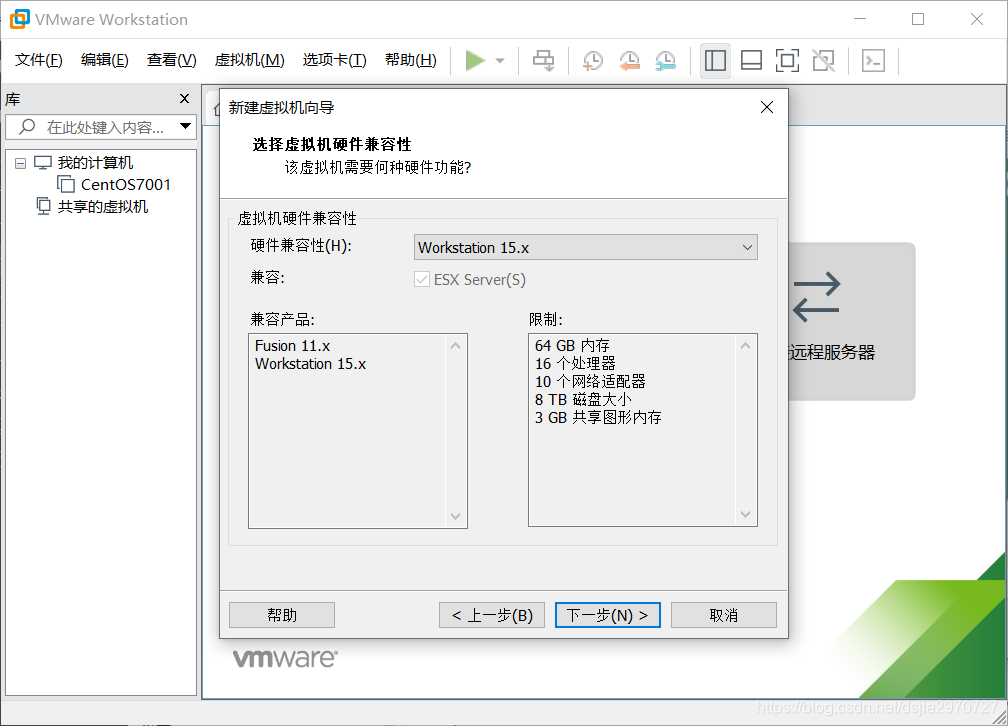1008x726 pixels.
Task: Select 我的计算机 in the library tree
Action: point(95,163)
